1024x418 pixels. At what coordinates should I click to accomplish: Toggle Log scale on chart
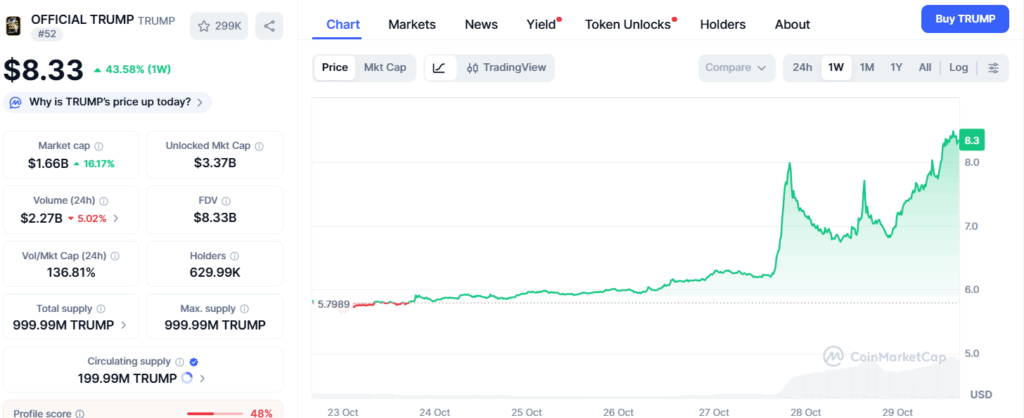[958, 68]
